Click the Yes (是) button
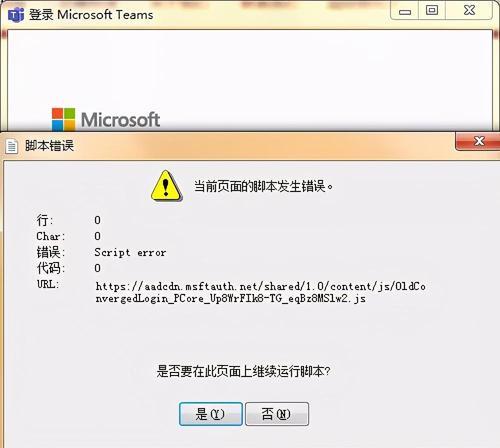This screenshot has width=500, height=448. 211,414
